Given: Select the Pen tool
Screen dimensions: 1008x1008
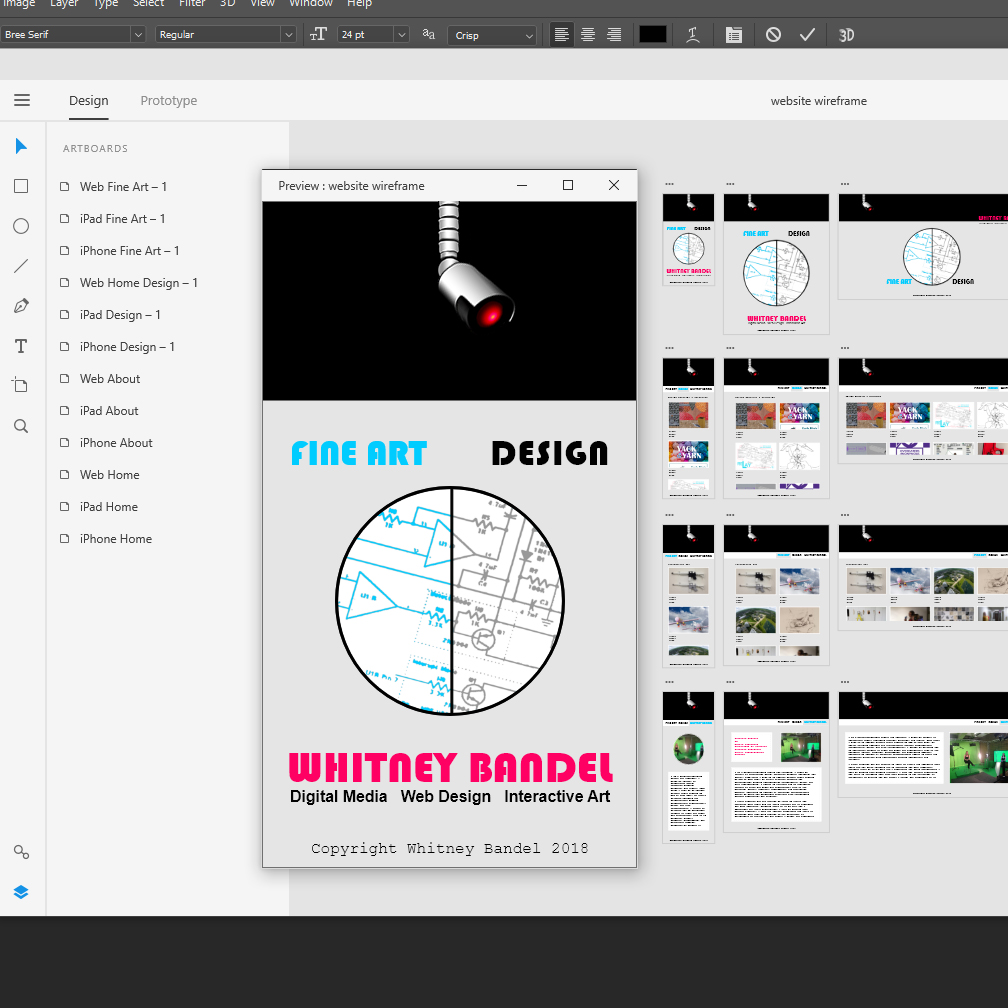Looking at the screenshot, I should tap(21, 306).
